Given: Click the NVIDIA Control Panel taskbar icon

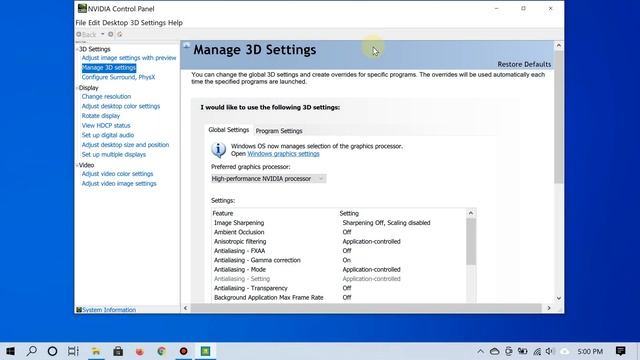Looking at the screenshot, I should 205,351.
